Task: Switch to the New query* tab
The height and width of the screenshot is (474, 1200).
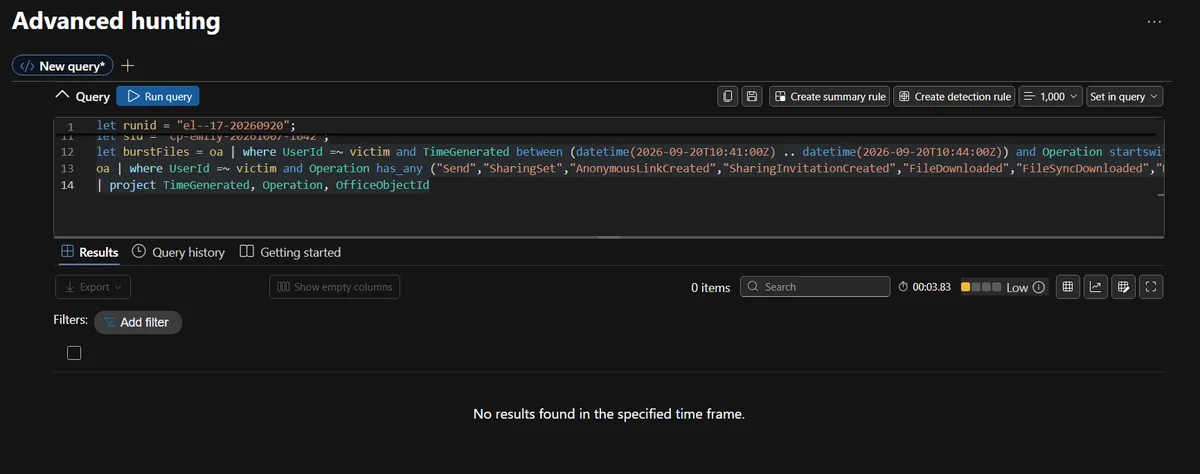Action: [63, 66]
